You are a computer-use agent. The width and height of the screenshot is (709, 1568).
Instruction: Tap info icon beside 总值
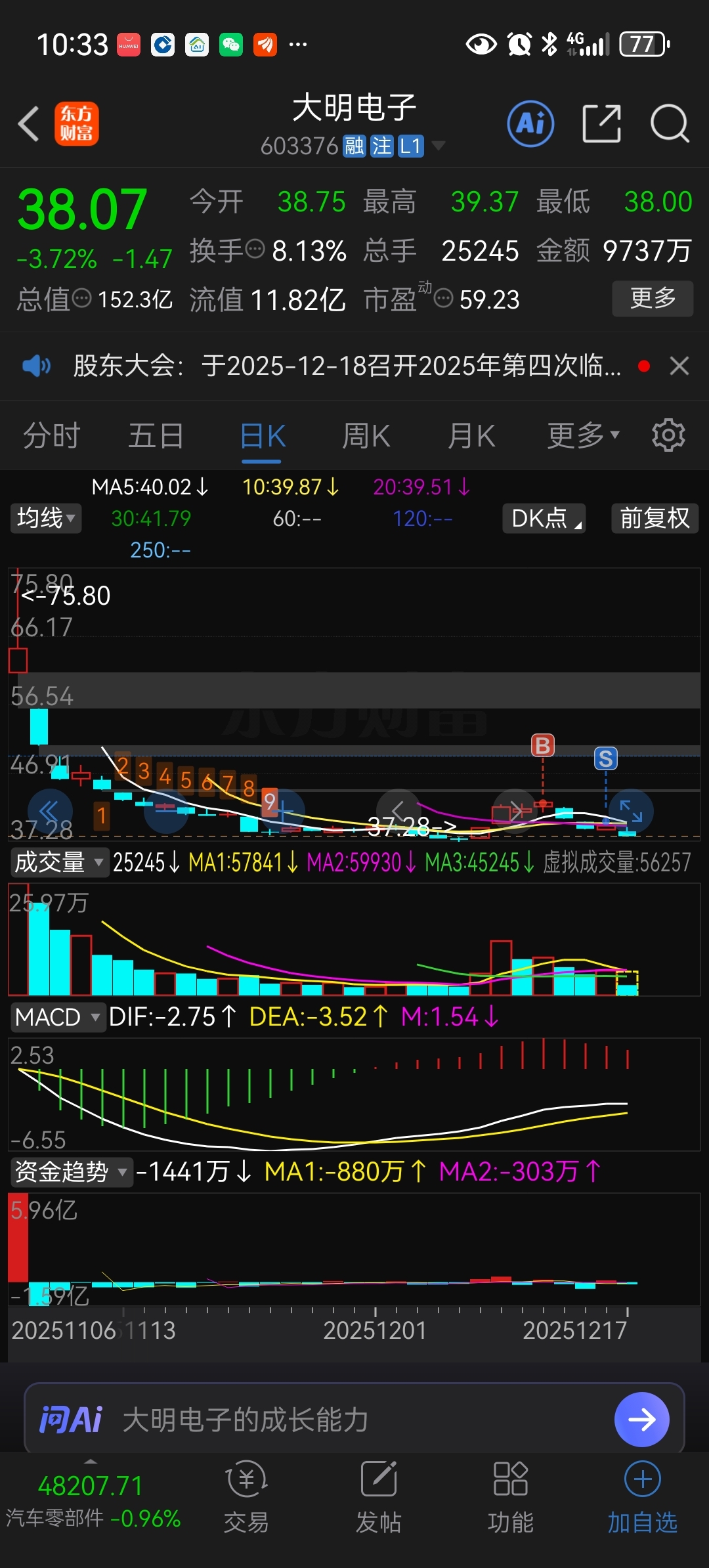pos(81,299)
